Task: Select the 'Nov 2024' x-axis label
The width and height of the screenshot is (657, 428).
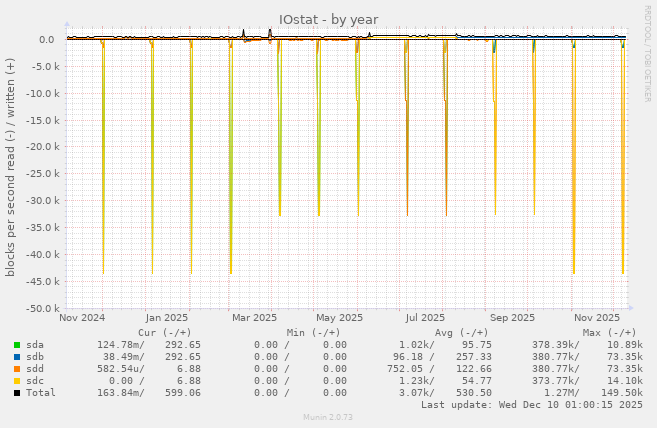Action: click(82, 318)
